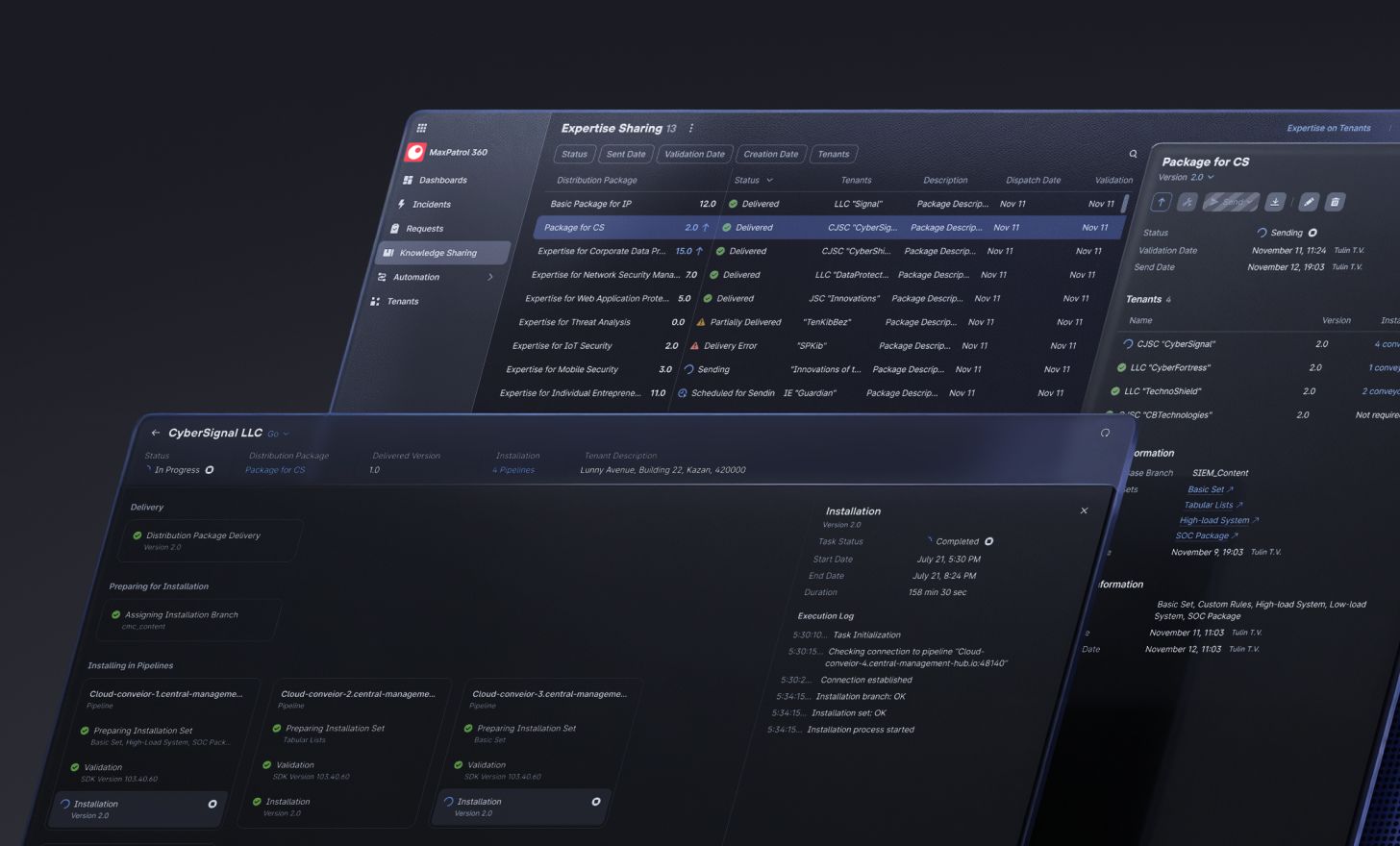Open the SOC Package link
The width and height of the screenshot is (1400, 846).
[x=1207, y=535]
